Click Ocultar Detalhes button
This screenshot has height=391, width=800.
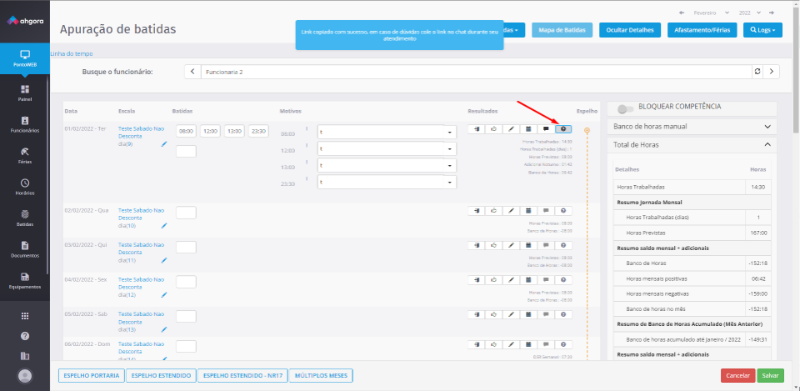click(630, 30)
